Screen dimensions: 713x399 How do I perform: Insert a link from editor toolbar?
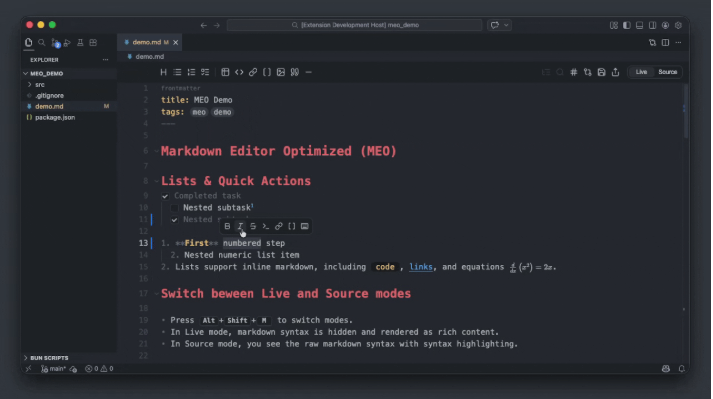tap(253, 72)
